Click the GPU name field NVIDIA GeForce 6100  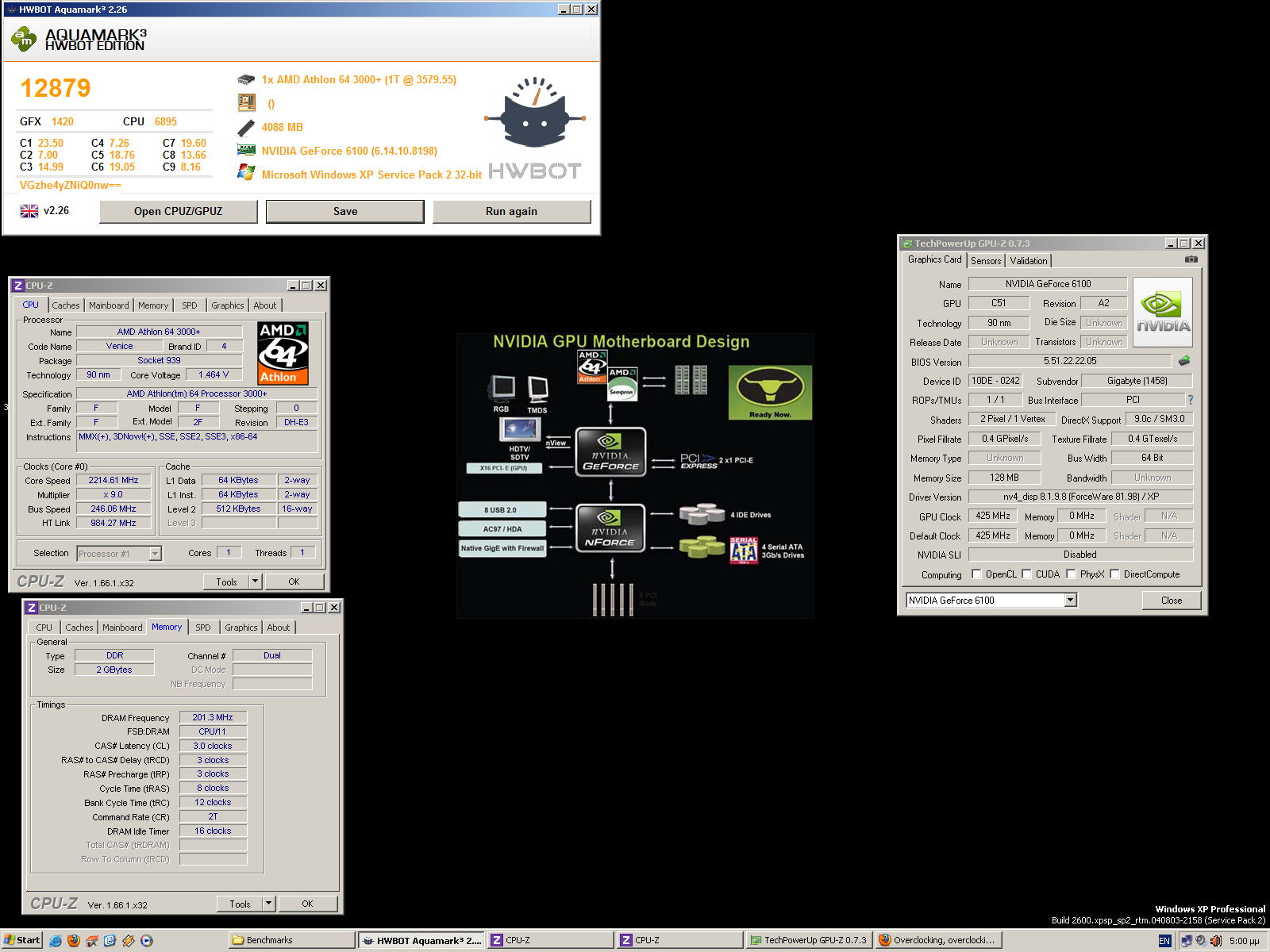(x=1048, y=284)
